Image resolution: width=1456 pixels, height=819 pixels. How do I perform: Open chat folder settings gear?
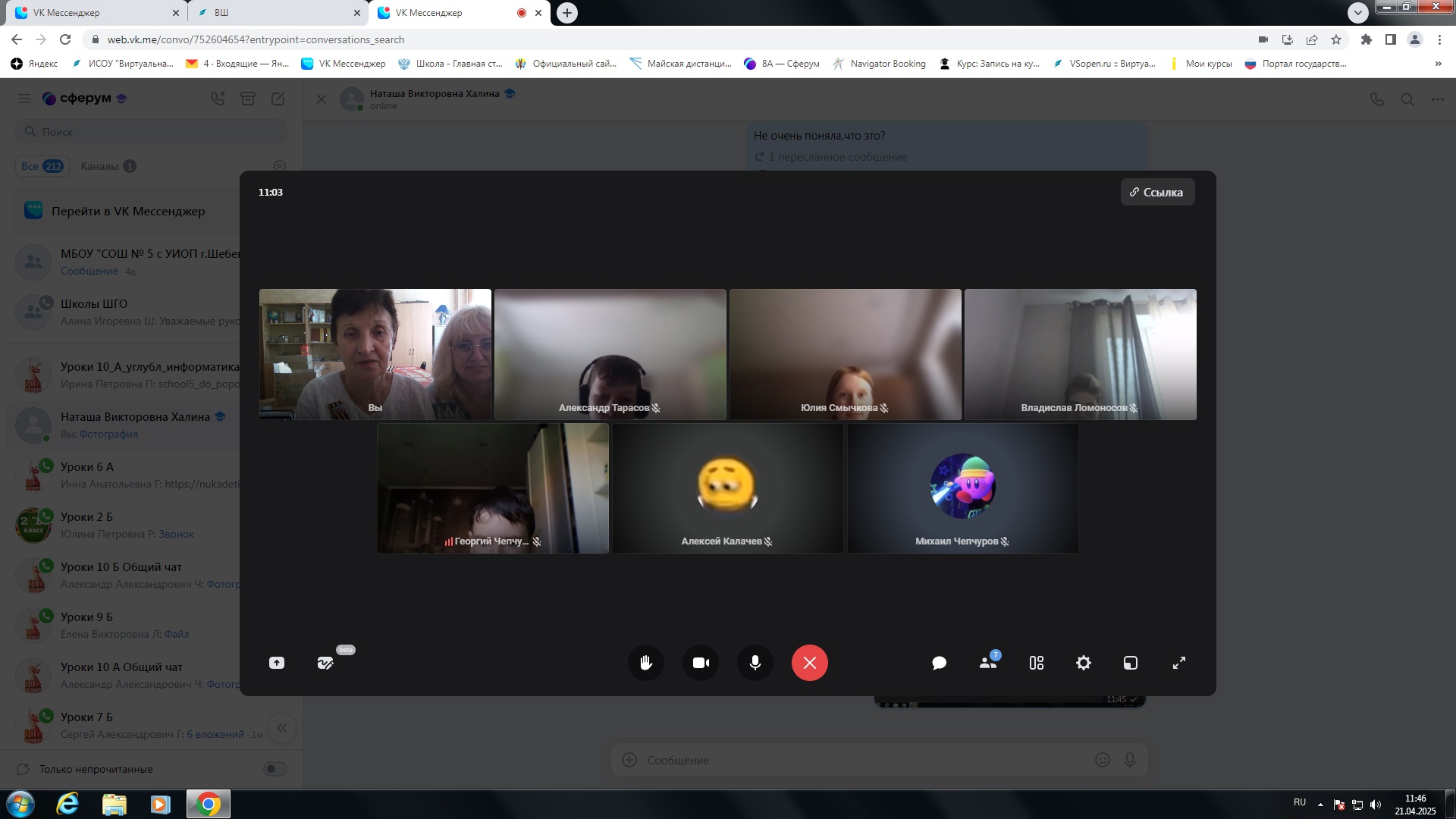pos(280,166)
